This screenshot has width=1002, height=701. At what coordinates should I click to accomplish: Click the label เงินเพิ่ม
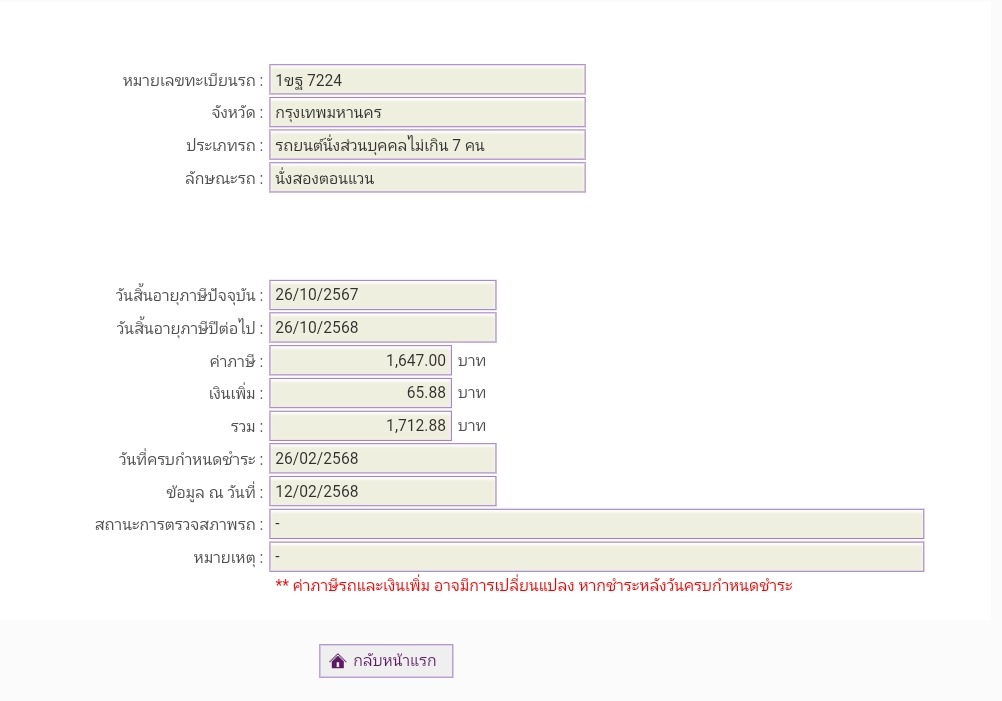(236, 394)
